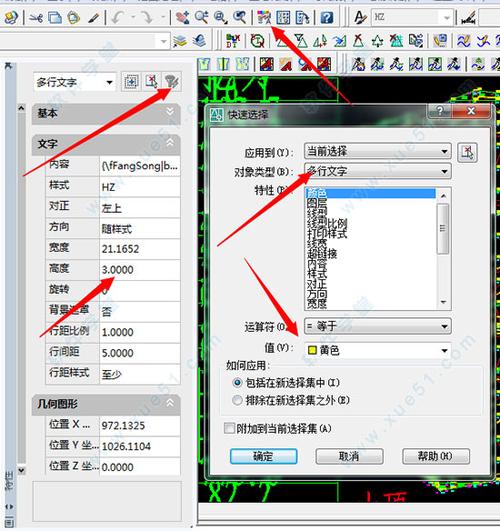Open the 多行文字 object type dropdown in Properties

point(75,82)
